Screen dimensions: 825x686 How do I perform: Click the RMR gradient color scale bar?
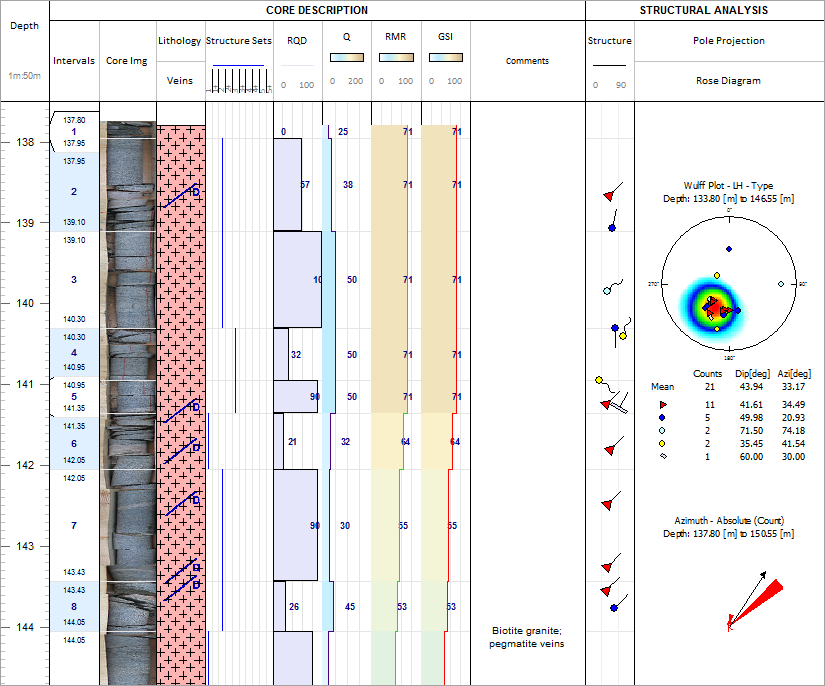pyautogui.click(x=396, y=57)
